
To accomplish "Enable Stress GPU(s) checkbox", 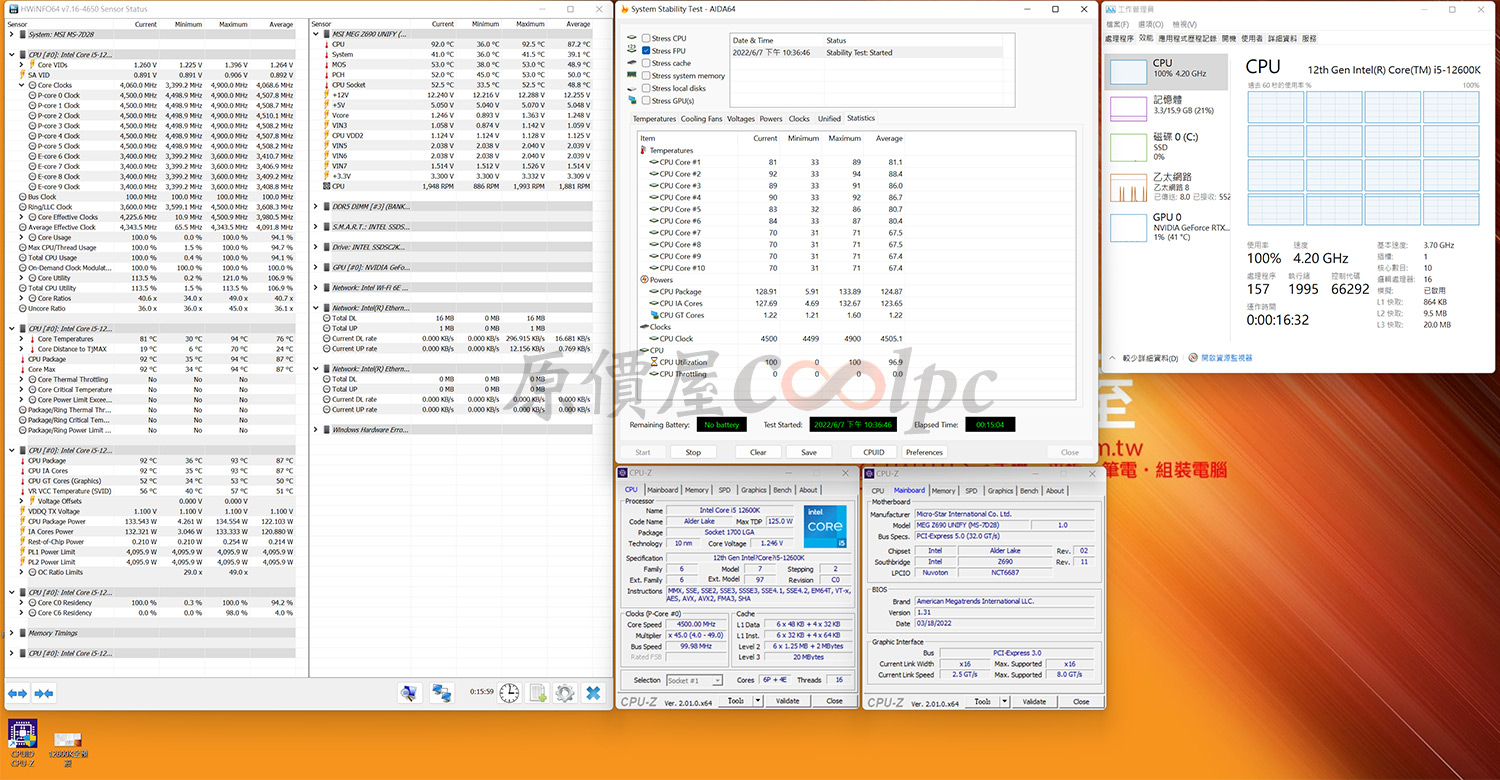I will [646, 101].
